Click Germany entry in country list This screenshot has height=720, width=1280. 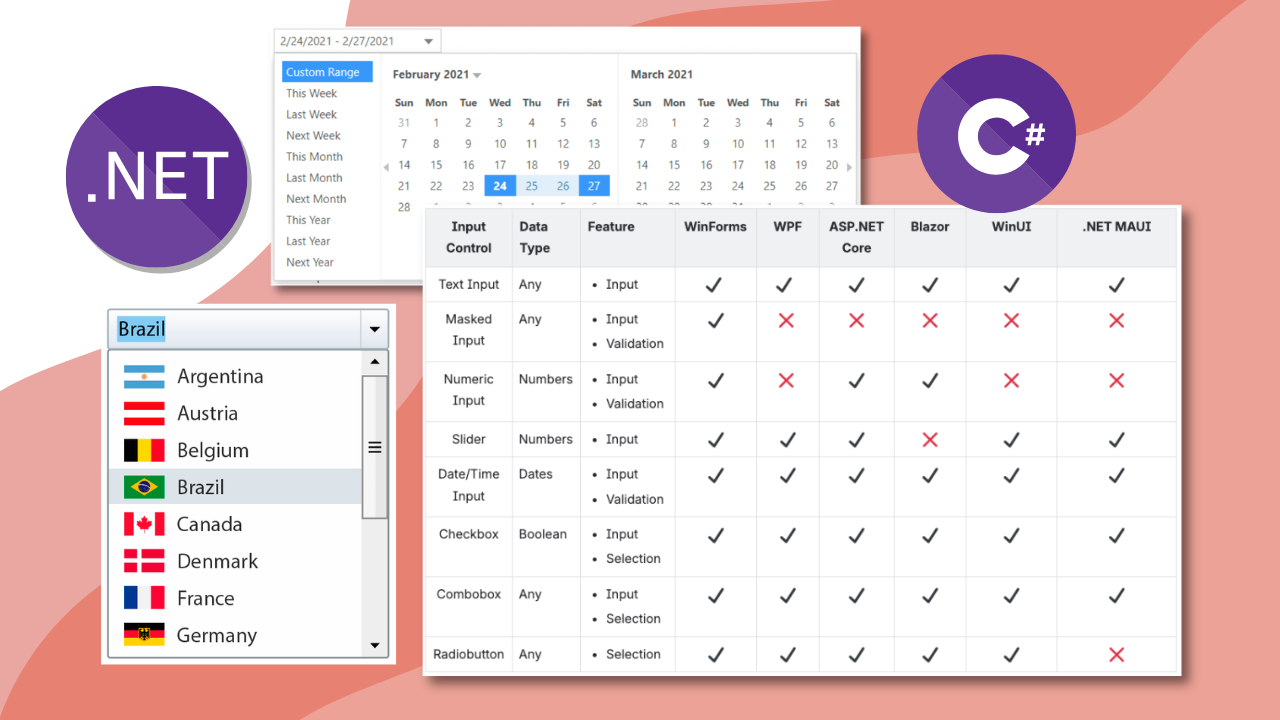click(x=235, y=636)
